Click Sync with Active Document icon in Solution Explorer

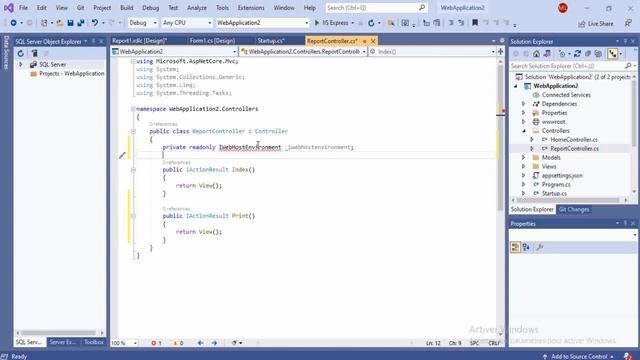577,53
